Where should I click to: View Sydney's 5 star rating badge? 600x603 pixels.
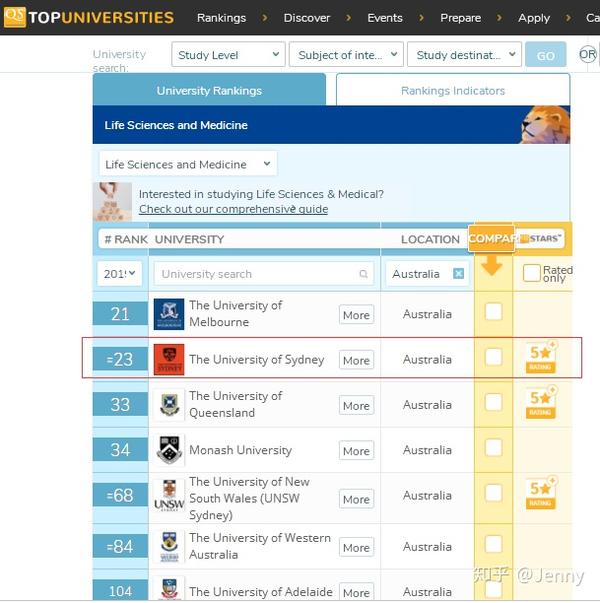click(541, 358)
